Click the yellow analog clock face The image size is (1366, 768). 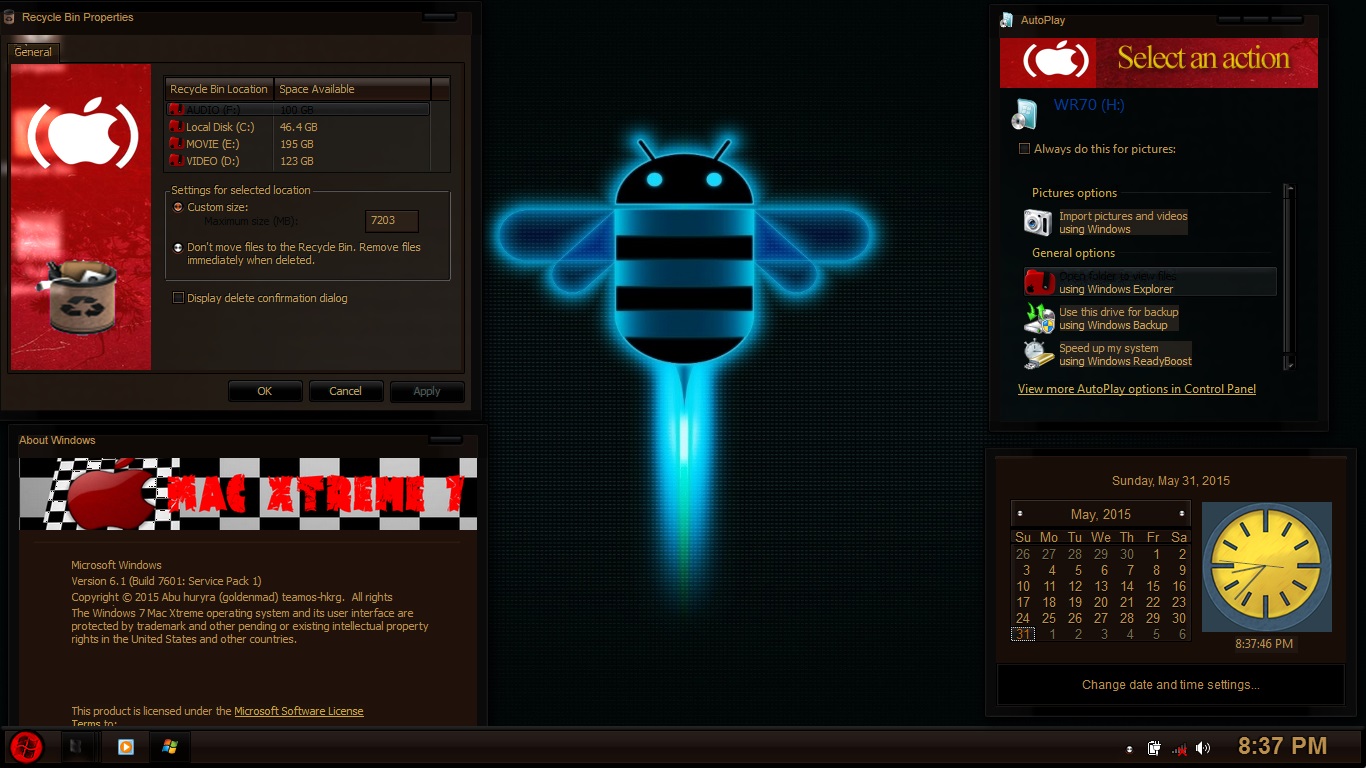pyautogui.click(x=1266, y=567)
